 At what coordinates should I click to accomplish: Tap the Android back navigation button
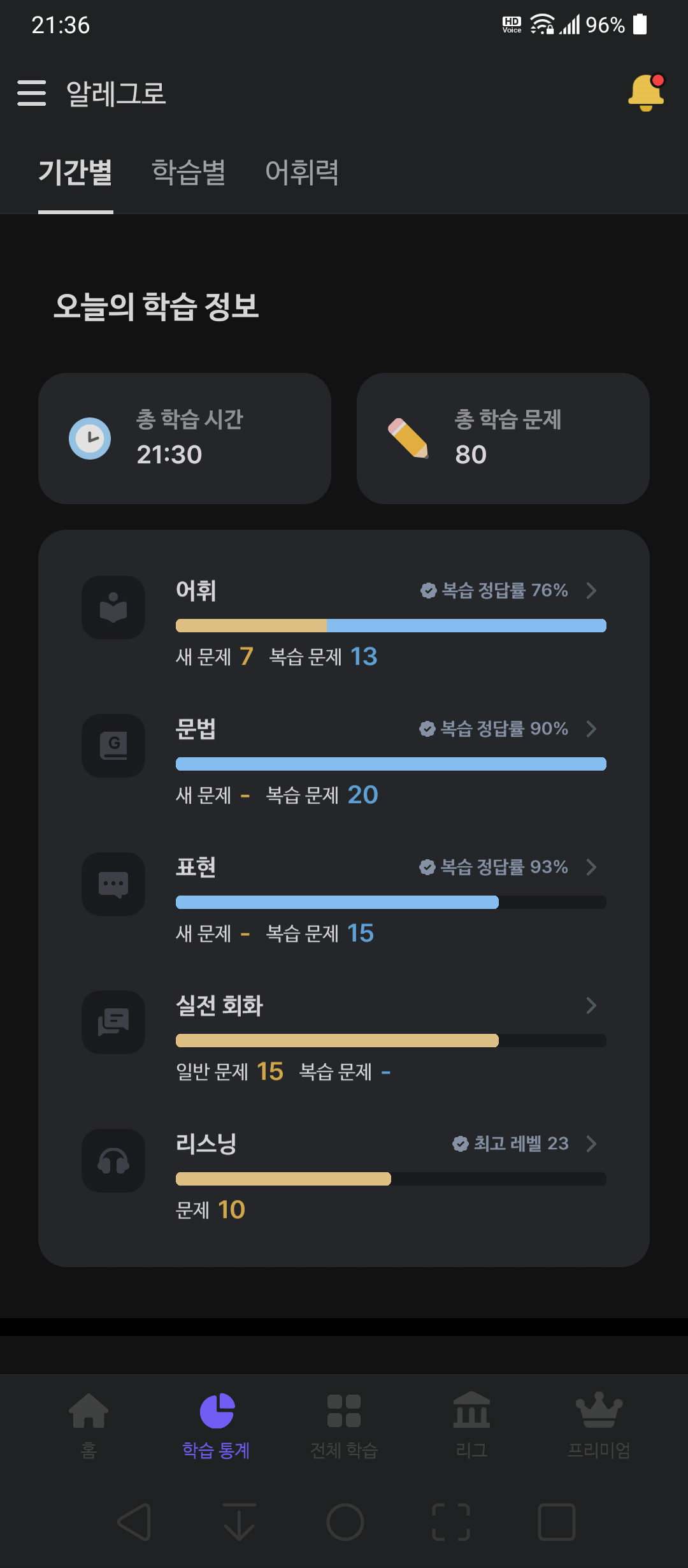click(134, 1522)
